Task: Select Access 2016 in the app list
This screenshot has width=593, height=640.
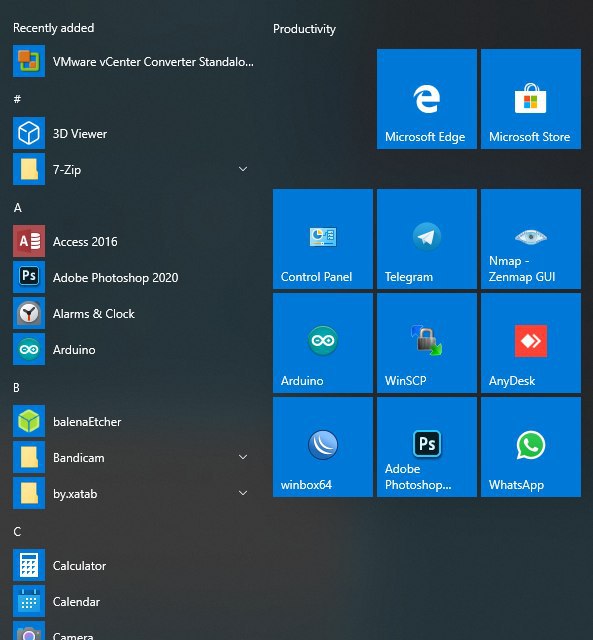Action: point(134,241)
